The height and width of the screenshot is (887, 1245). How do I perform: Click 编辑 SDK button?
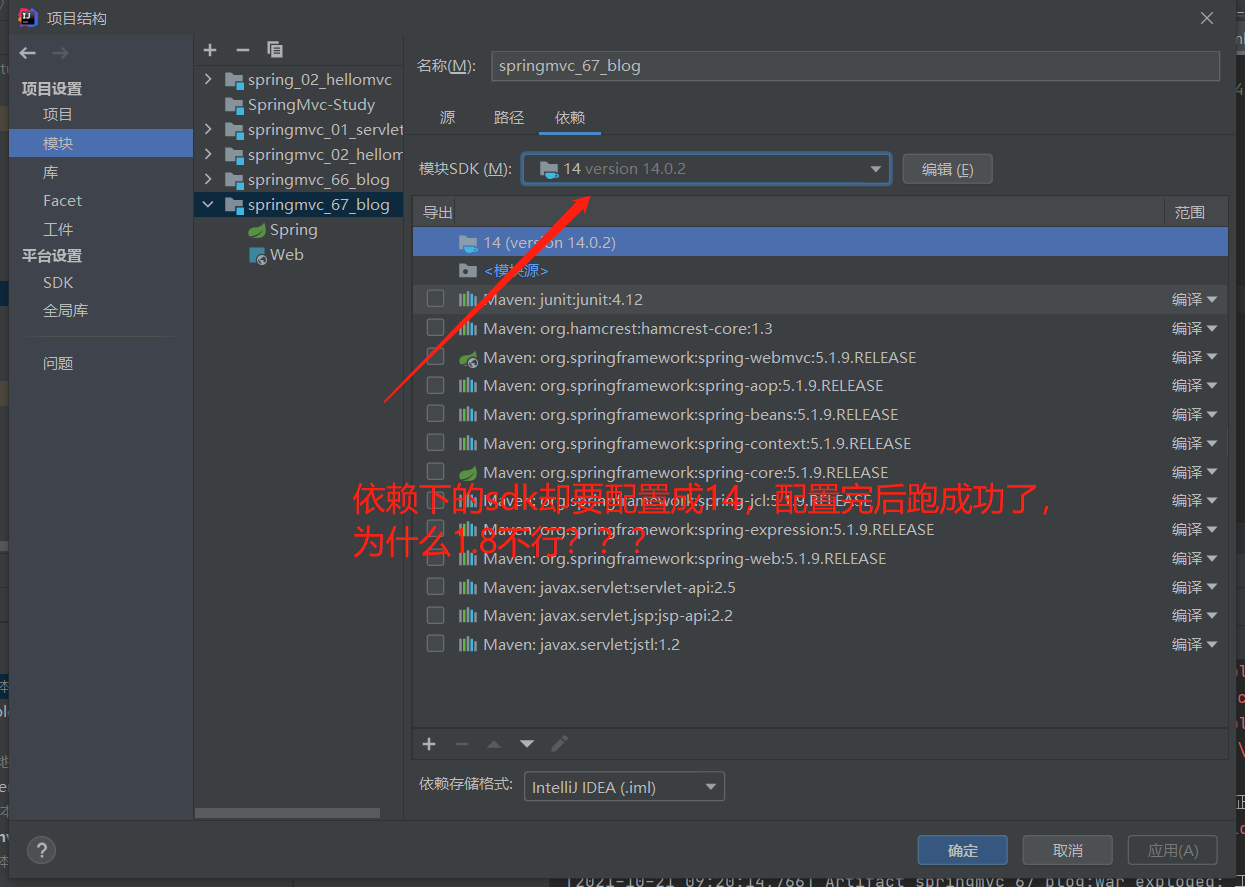coord(947,169)
